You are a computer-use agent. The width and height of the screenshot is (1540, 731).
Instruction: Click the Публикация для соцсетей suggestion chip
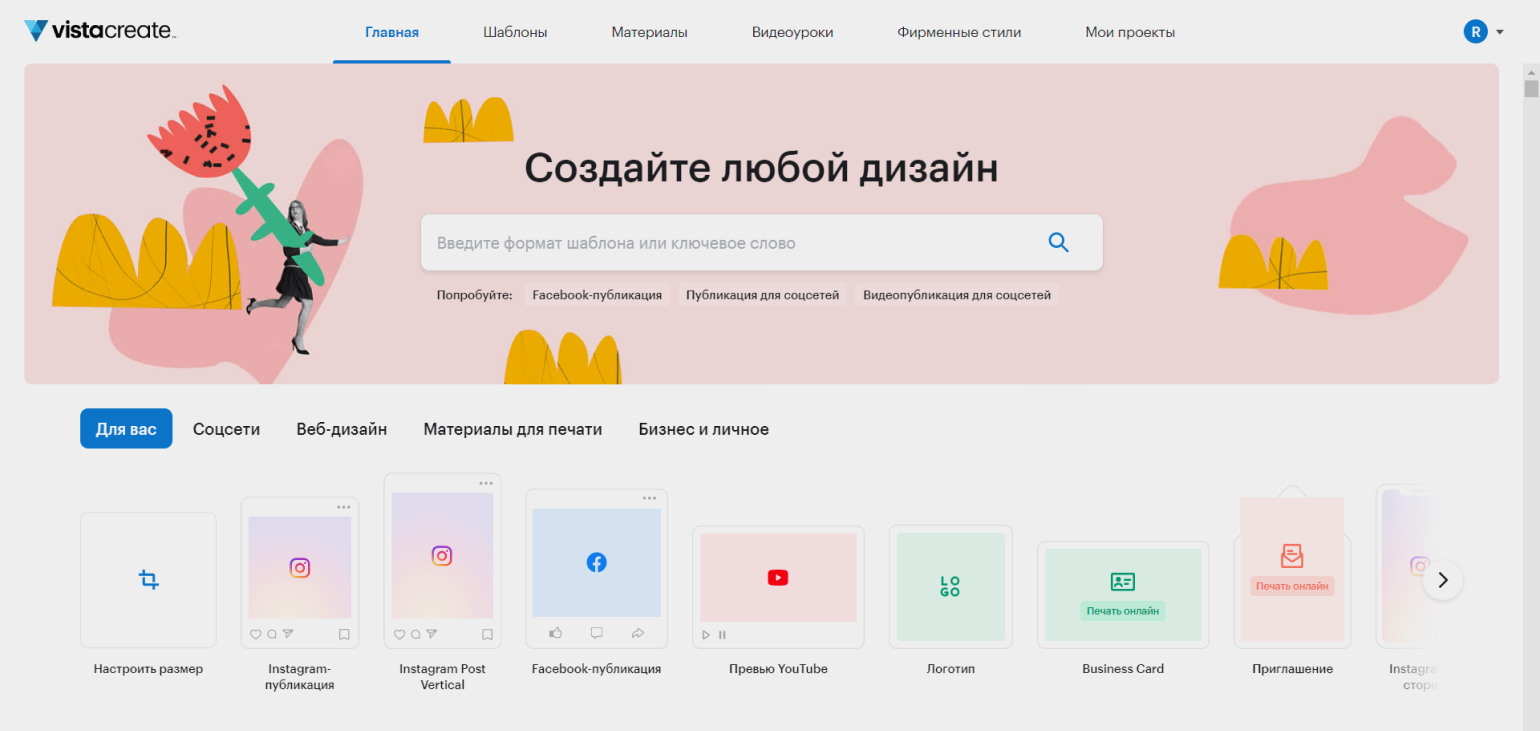point(763,295)
